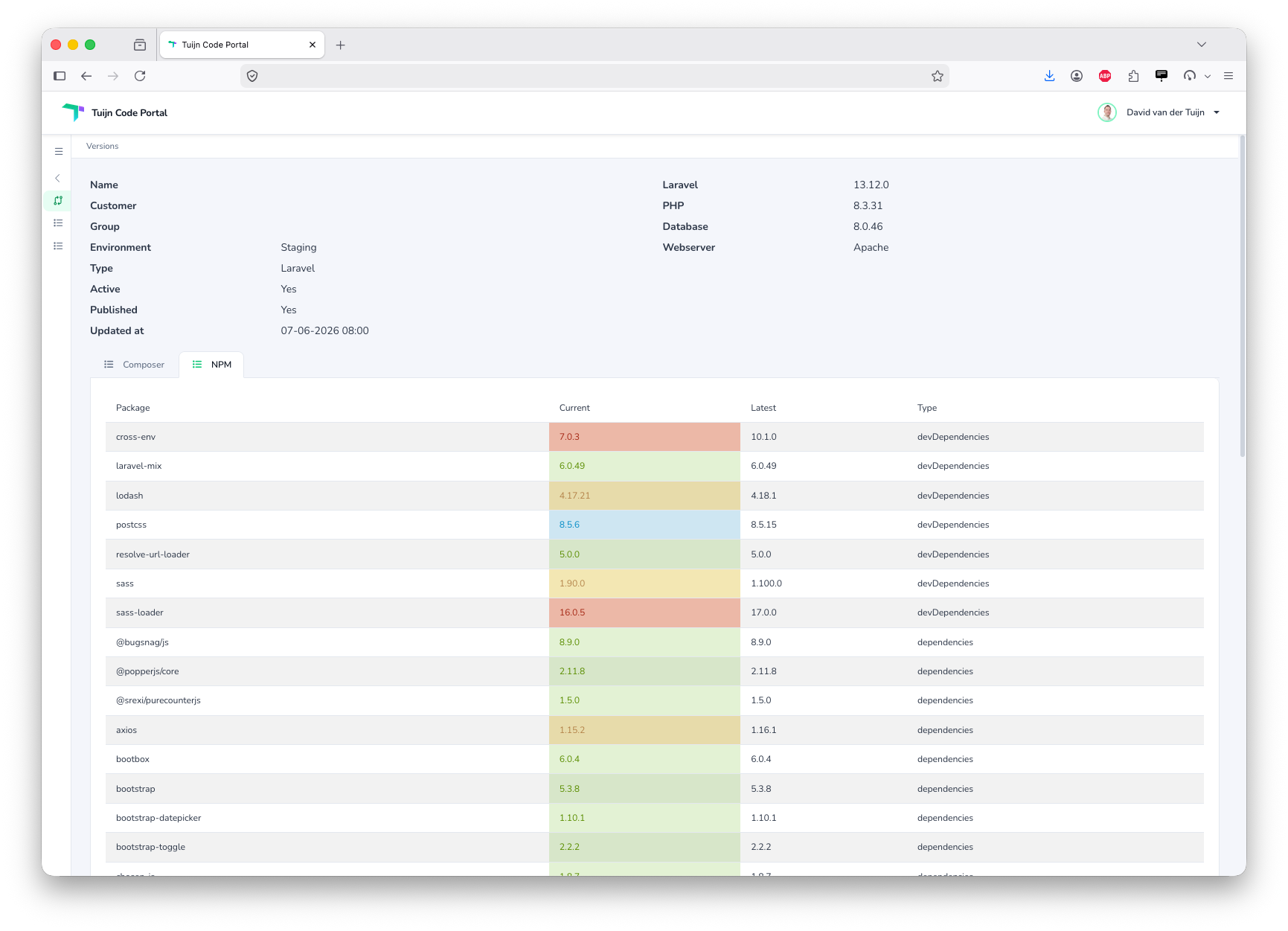Open browser downloads arrow icon
Screen dimensions: 1288x931
pos(1049,76)
